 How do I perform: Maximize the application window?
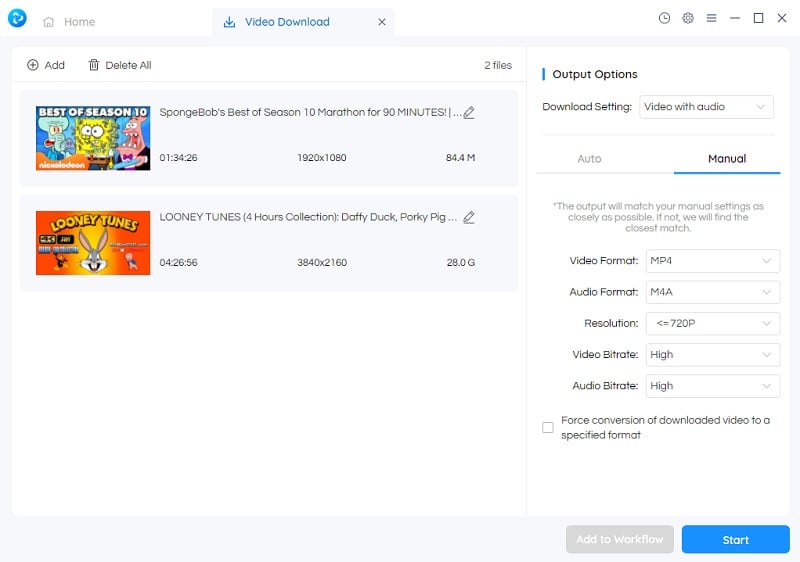tap(759, 18)
